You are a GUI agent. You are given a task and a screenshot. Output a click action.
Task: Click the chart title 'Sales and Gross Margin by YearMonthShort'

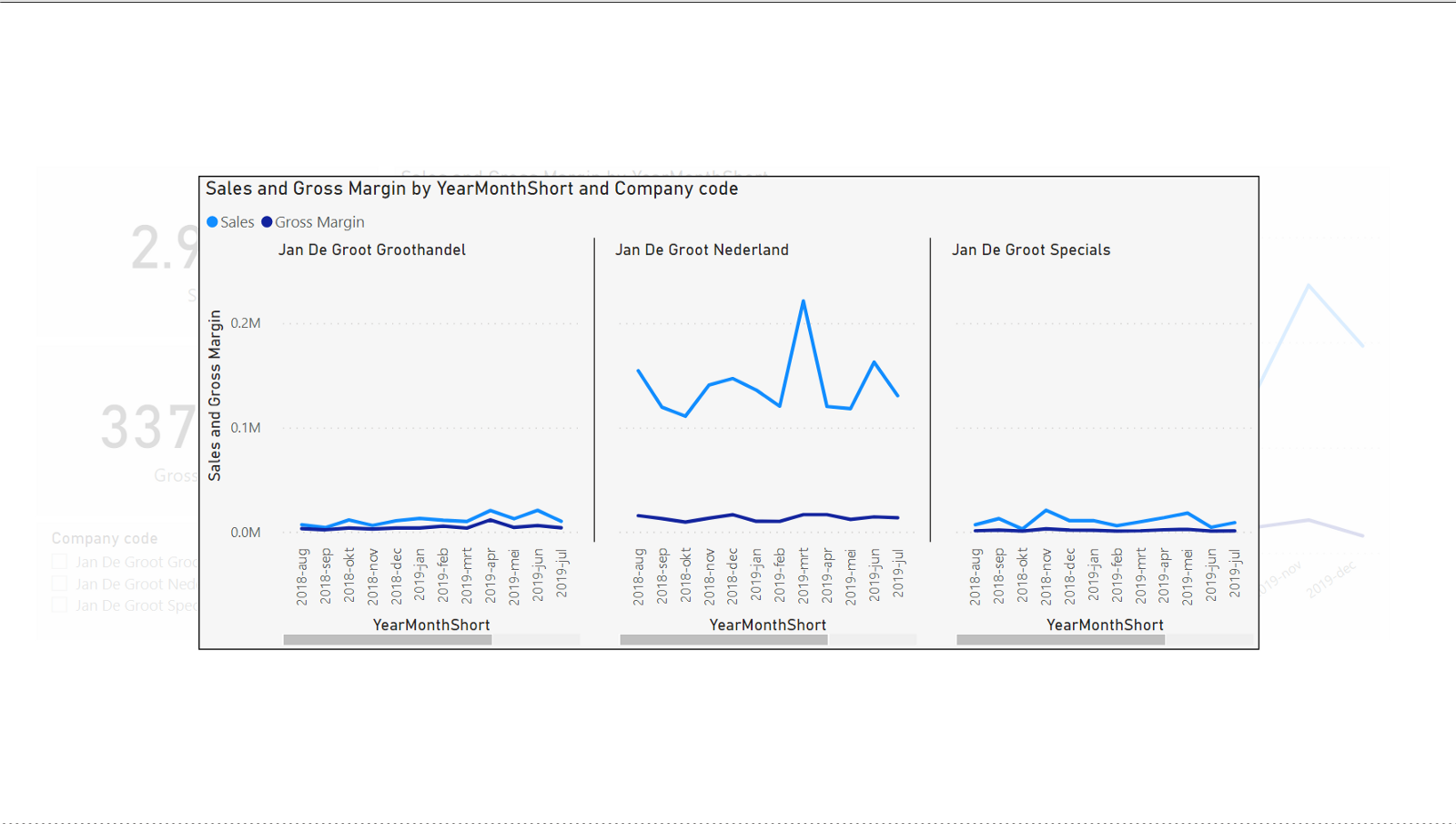pos(471,188)
